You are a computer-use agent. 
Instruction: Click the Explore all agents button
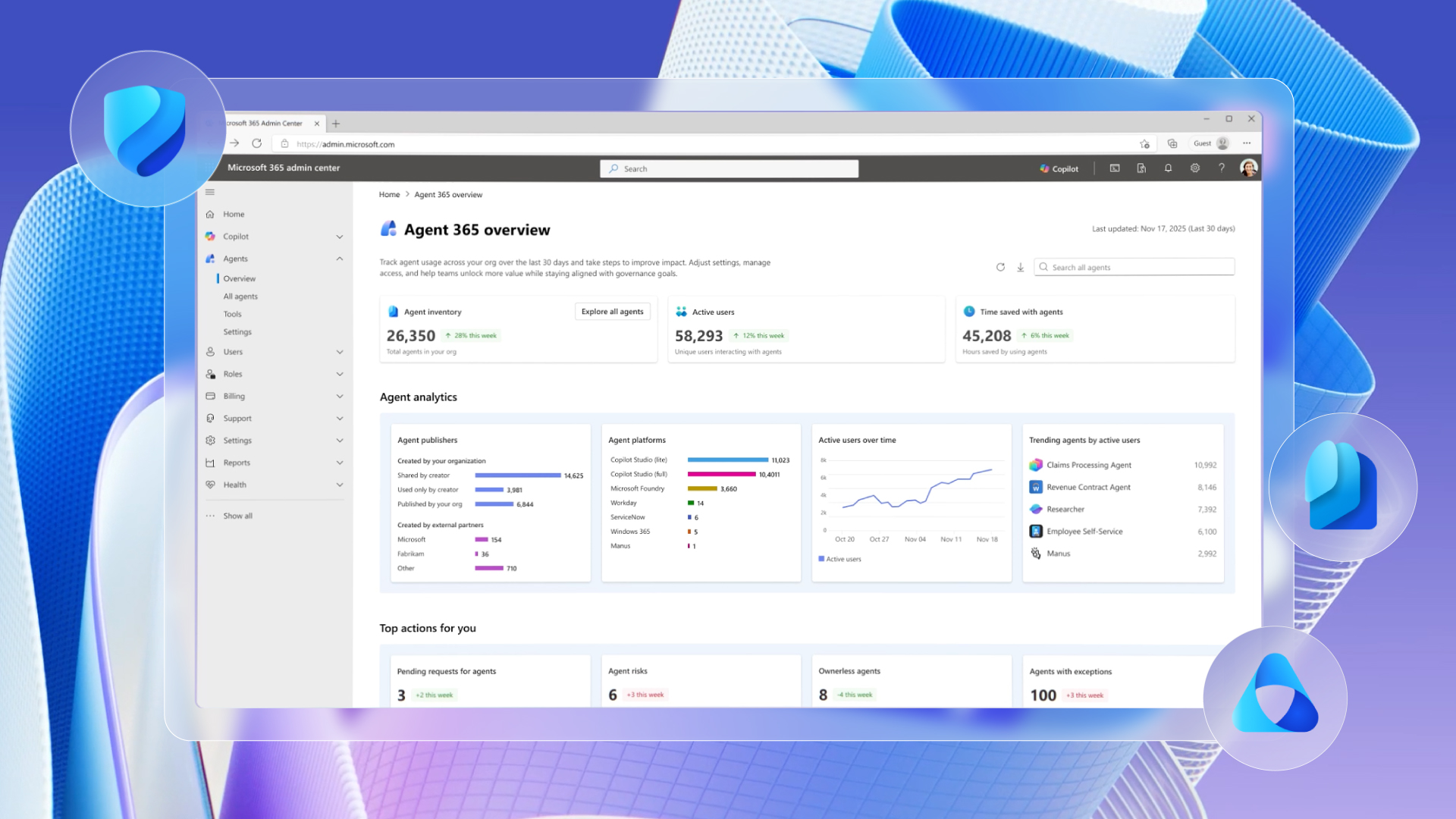(612, 311)
